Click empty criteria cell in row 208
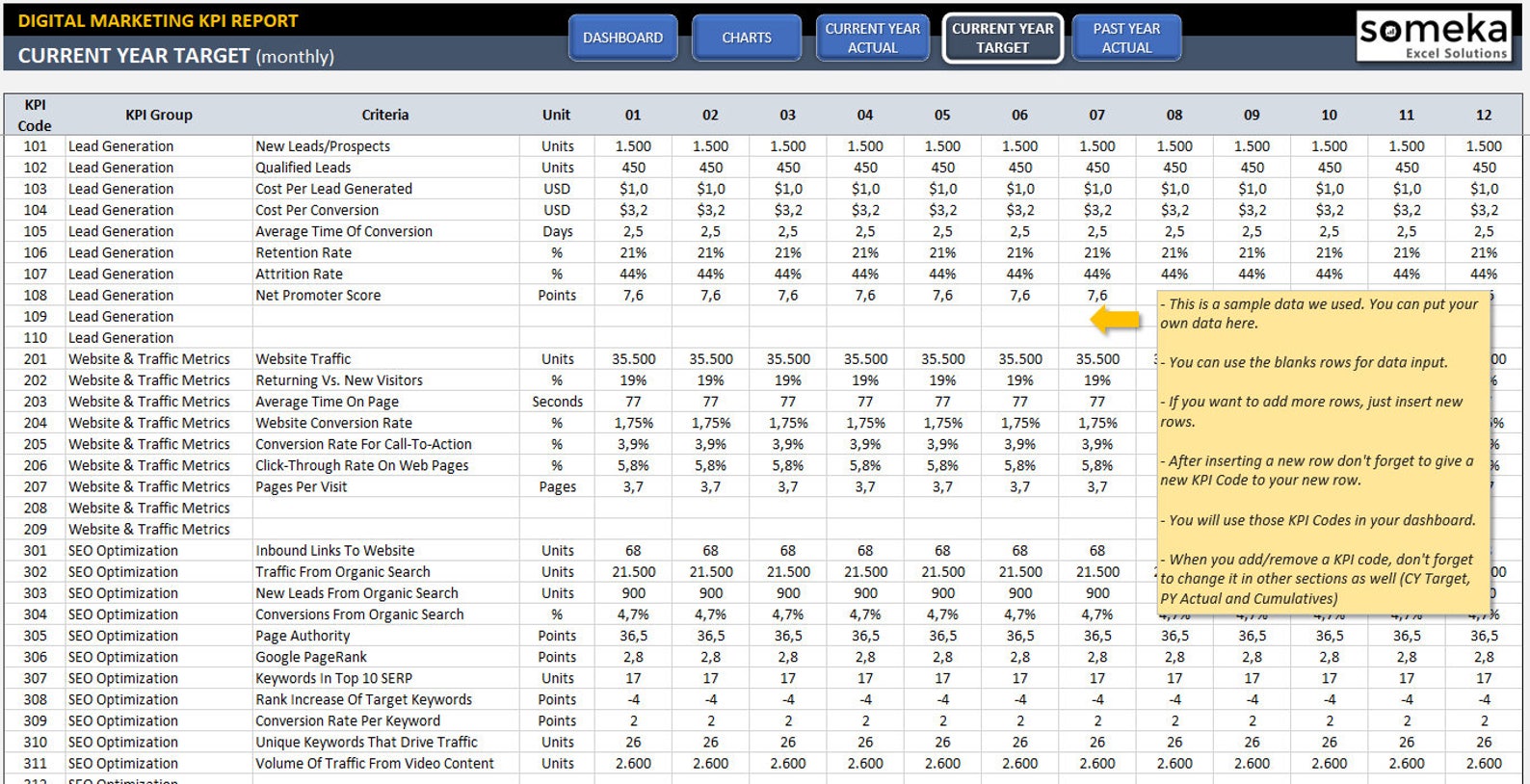Screen dimensions: 1530x784 pyautogui.click(x=385, y=508)
